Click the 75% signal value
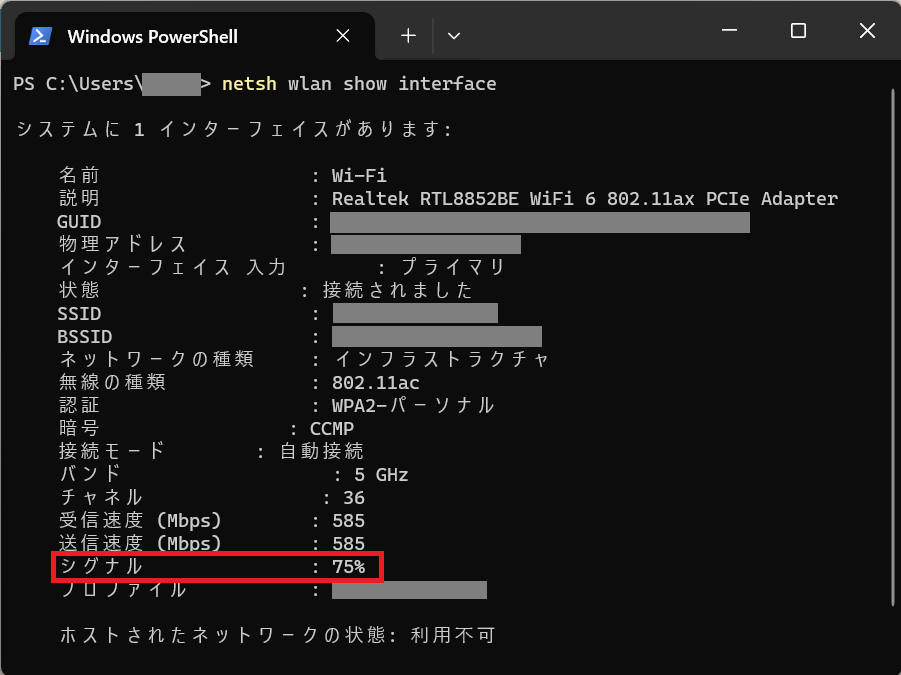The image size is (901, 675). pyautogui.click(x=349, y=567)
